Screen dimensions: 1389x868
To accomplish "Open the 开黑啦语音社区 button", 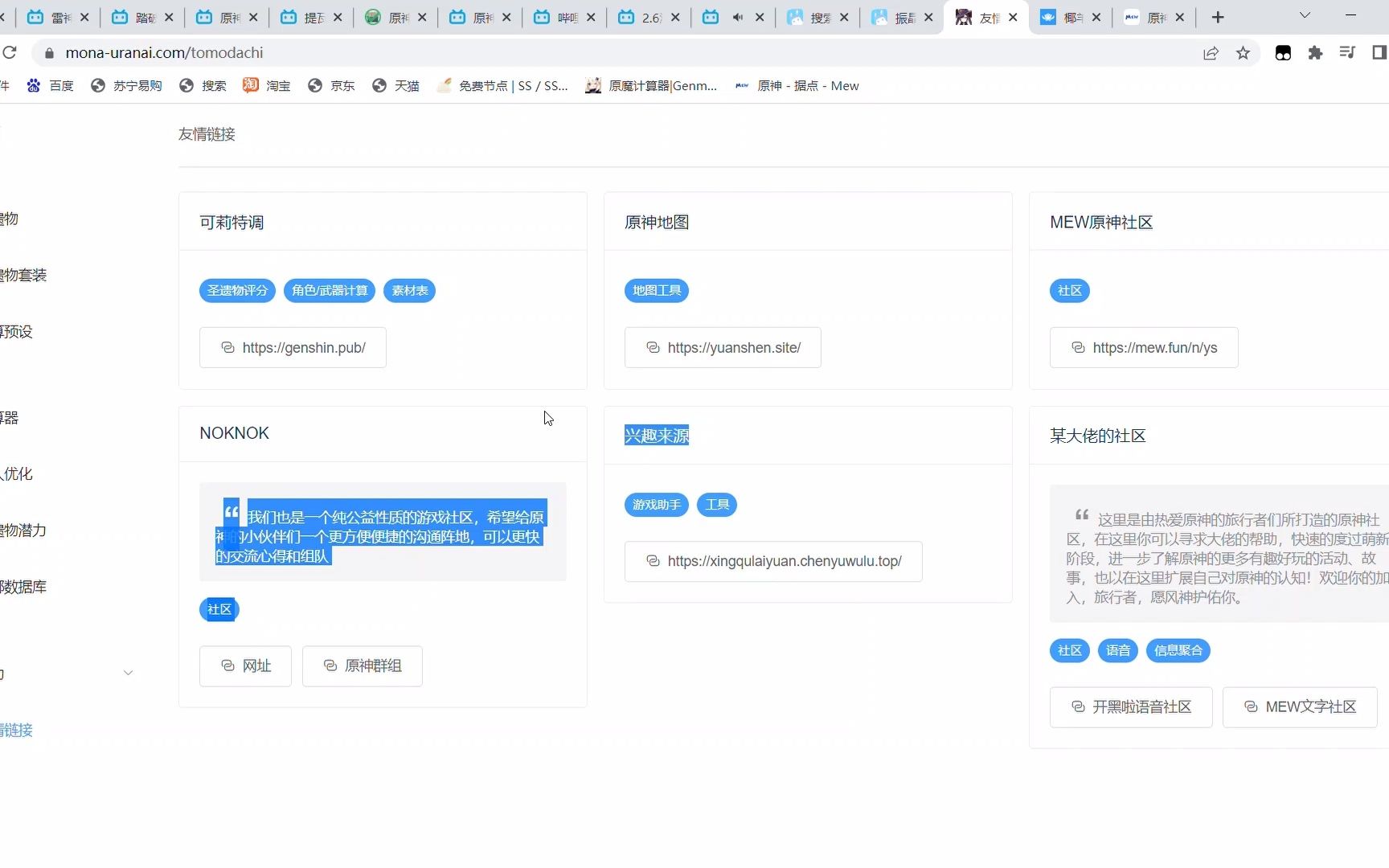I will pyautogui.click(x=1131, y=707).
